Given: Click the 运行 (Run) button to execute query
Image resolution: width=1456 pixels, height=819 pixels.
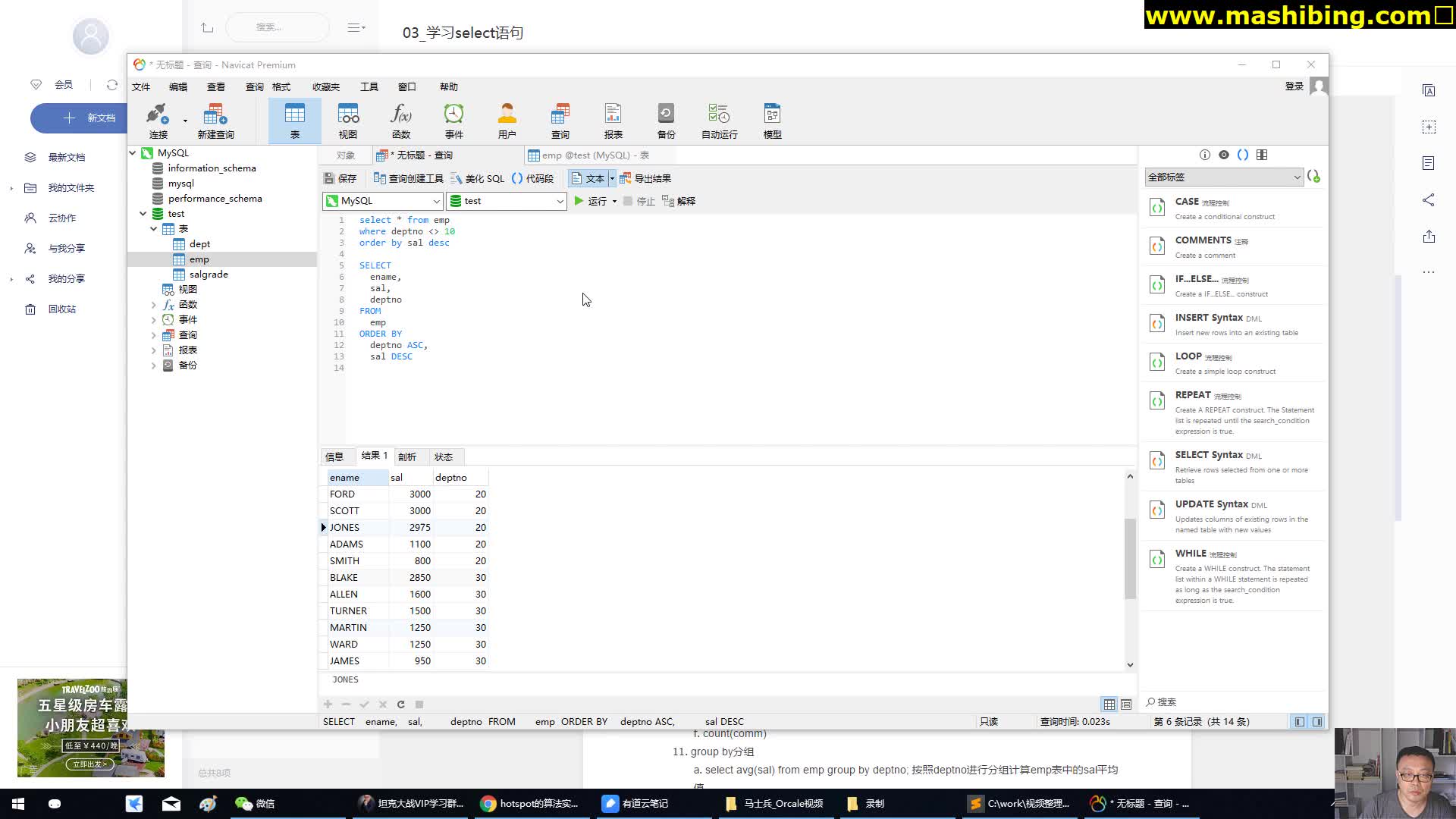Looking at the screenshot, I should pos(589,201).
